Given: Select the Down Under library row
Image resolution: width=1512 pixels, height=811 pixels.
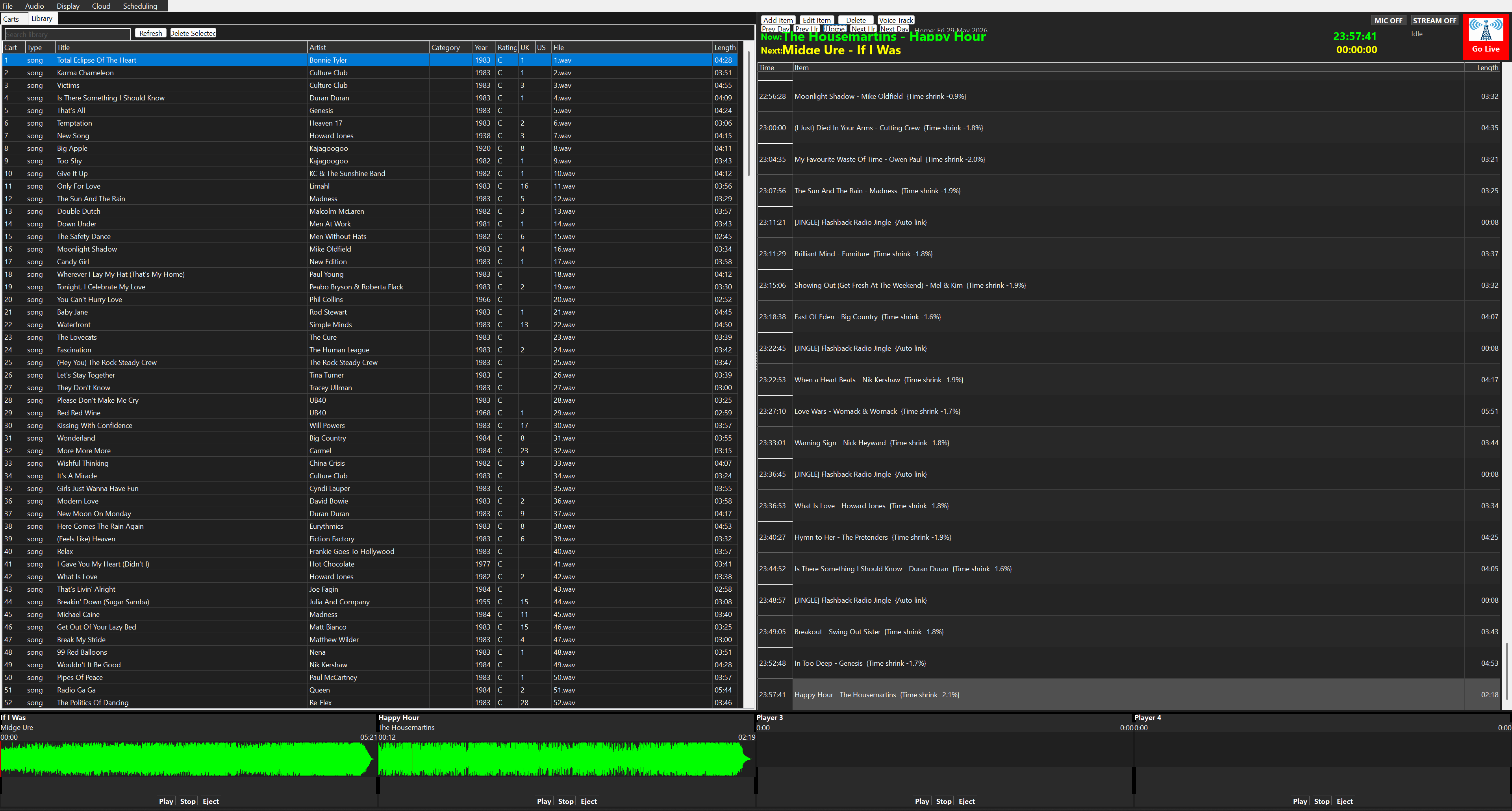Looking at the screenshot, I should click(370, 224).
